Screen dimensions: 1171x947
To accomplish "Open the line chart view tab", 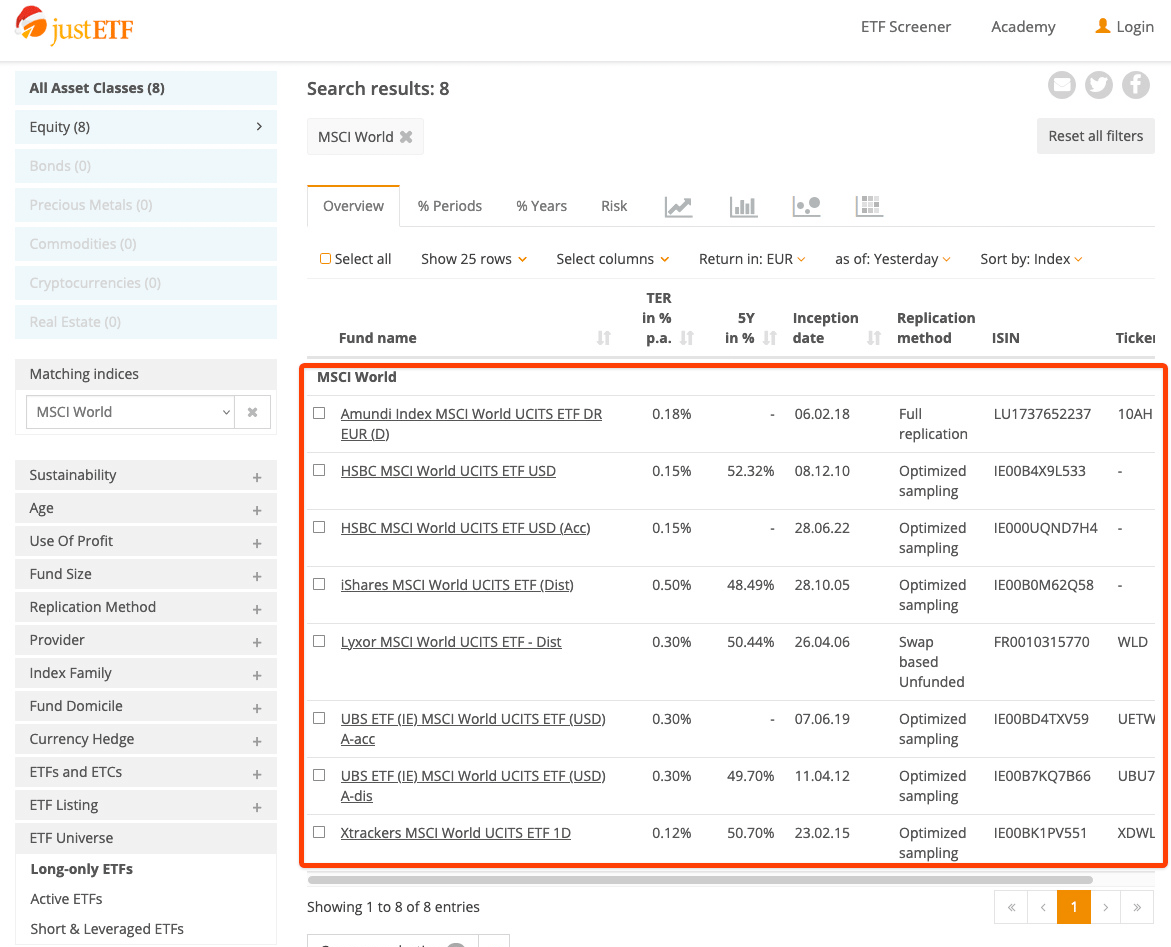I will (x=678, y=206).
